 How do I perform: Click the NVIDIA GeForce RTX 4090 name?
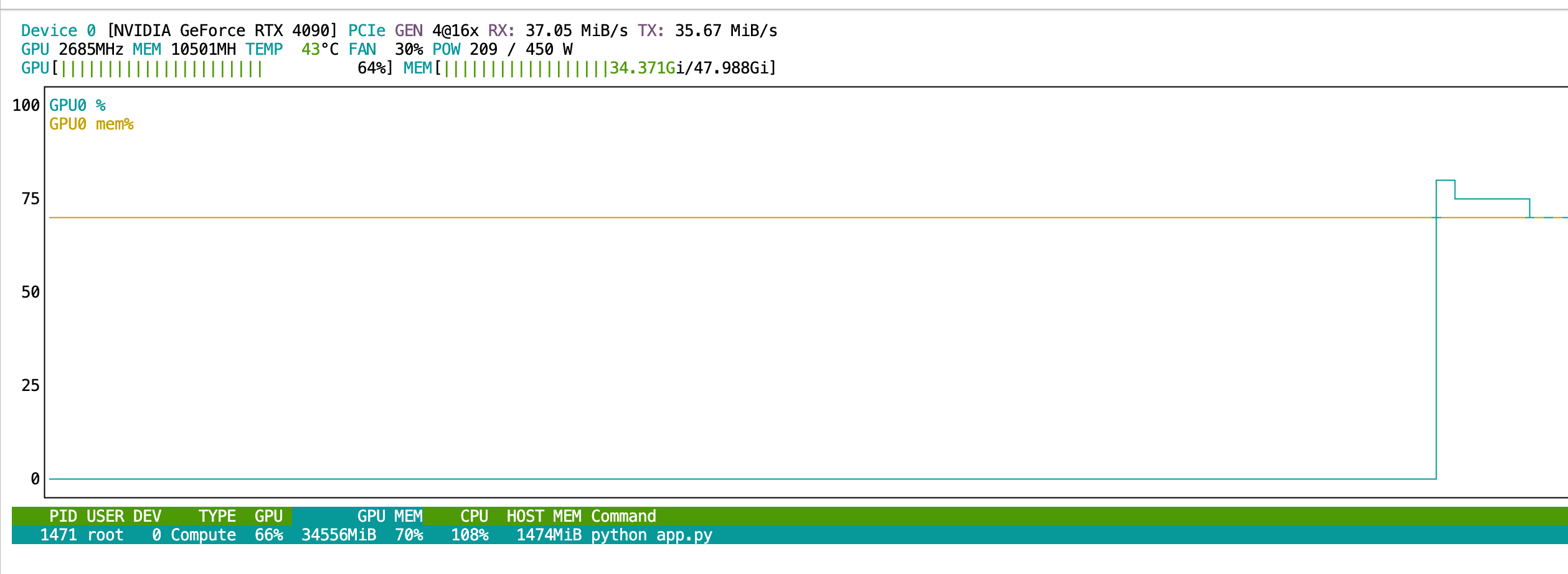coord(222,31)
